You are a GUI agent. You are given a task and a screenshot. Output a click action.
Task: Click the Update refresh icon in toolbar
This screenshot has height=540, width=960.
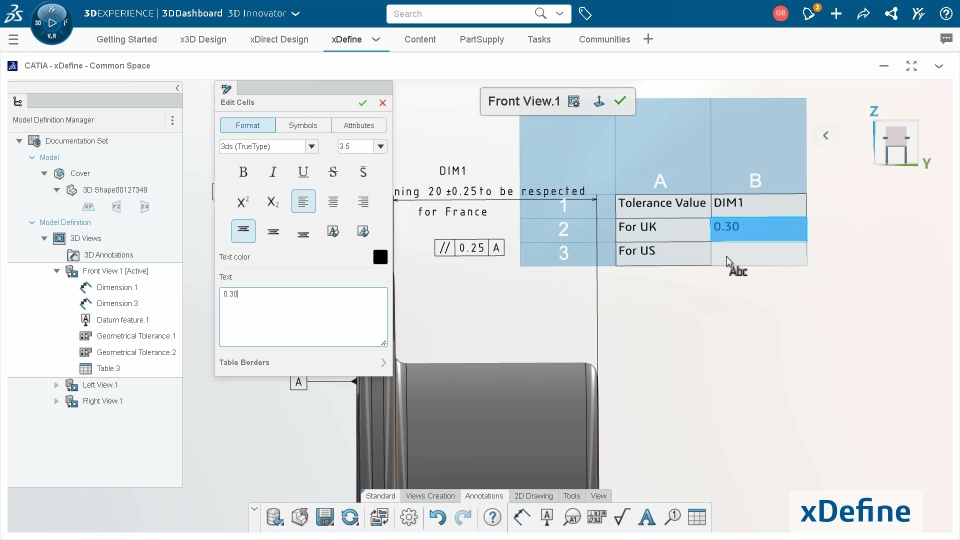pyautogui.click(x=350, y=517)
